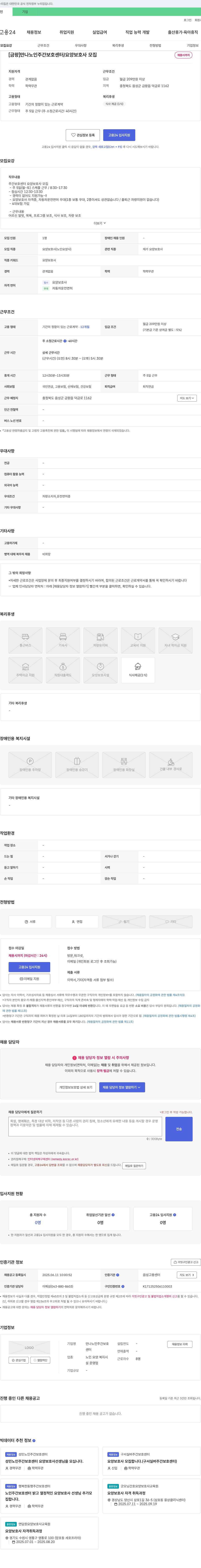Open the 채용정보 이력 button
This screenshot has height=1568, width=201.
(180, 1345)
